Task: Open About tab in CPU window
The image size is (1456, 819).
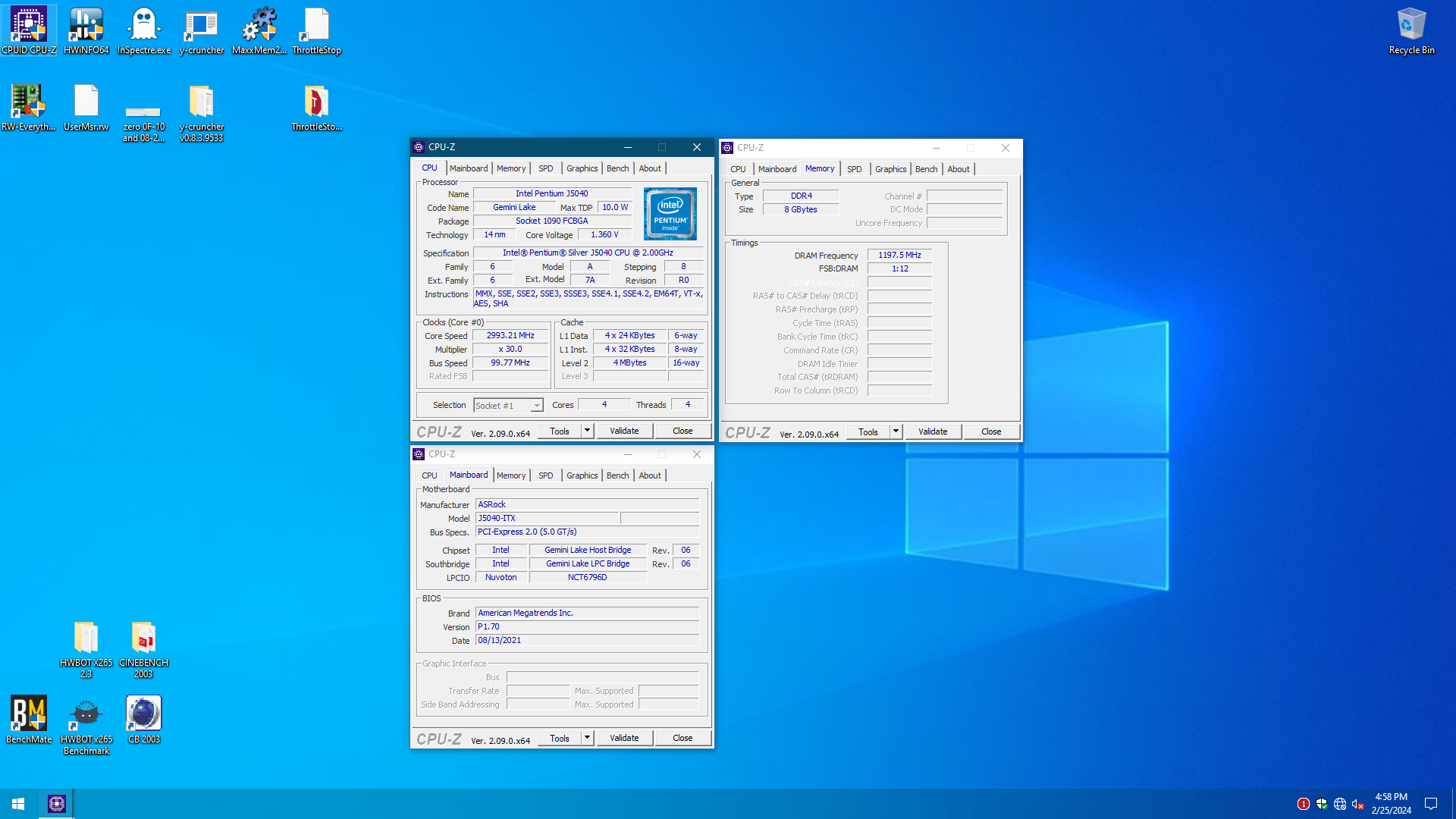Action: pyautogui.click(x=650, y=168)
